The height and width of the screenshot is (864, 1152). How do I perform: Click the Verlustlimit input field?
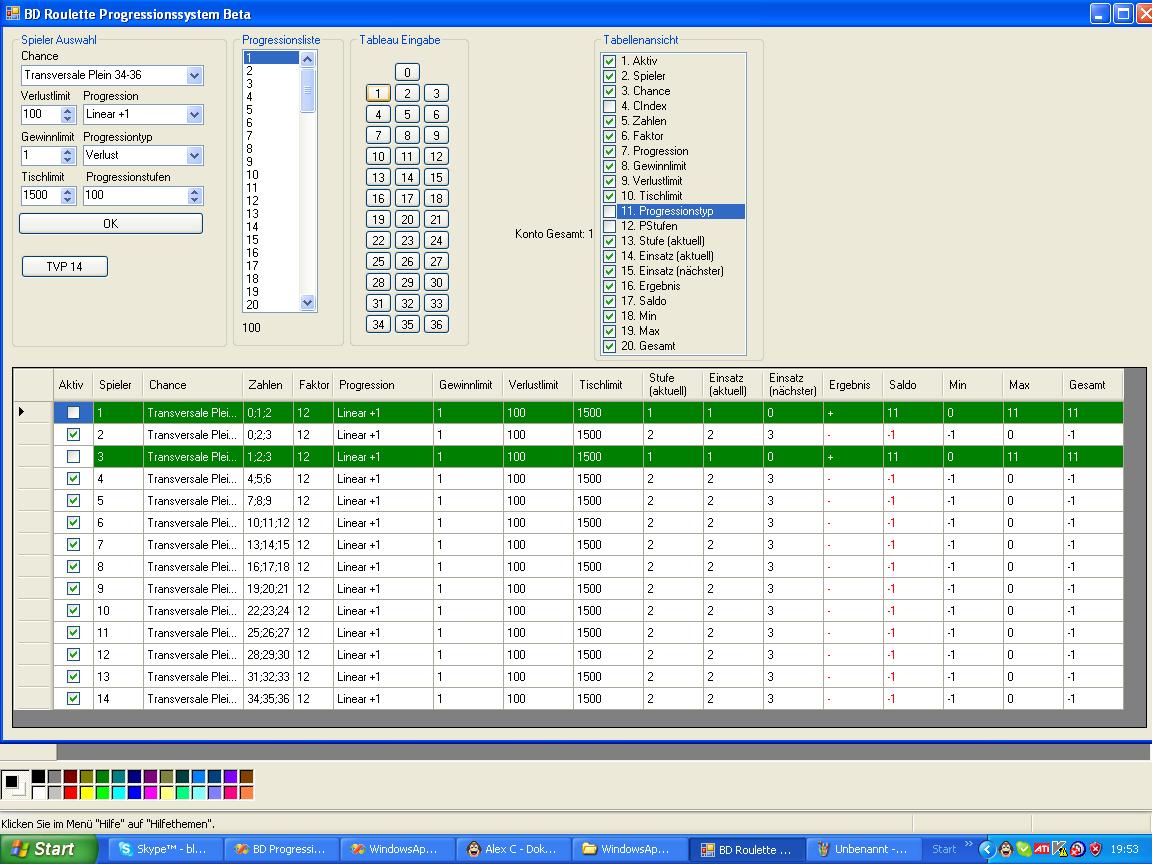(x=41, y=114)
